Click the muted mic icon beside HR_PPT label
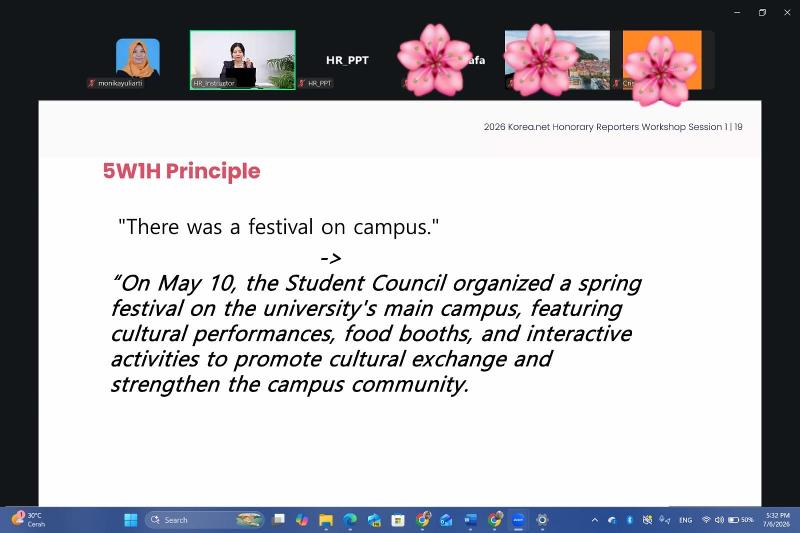The height and width of the screenshot is (533, 800). [302, 83]
